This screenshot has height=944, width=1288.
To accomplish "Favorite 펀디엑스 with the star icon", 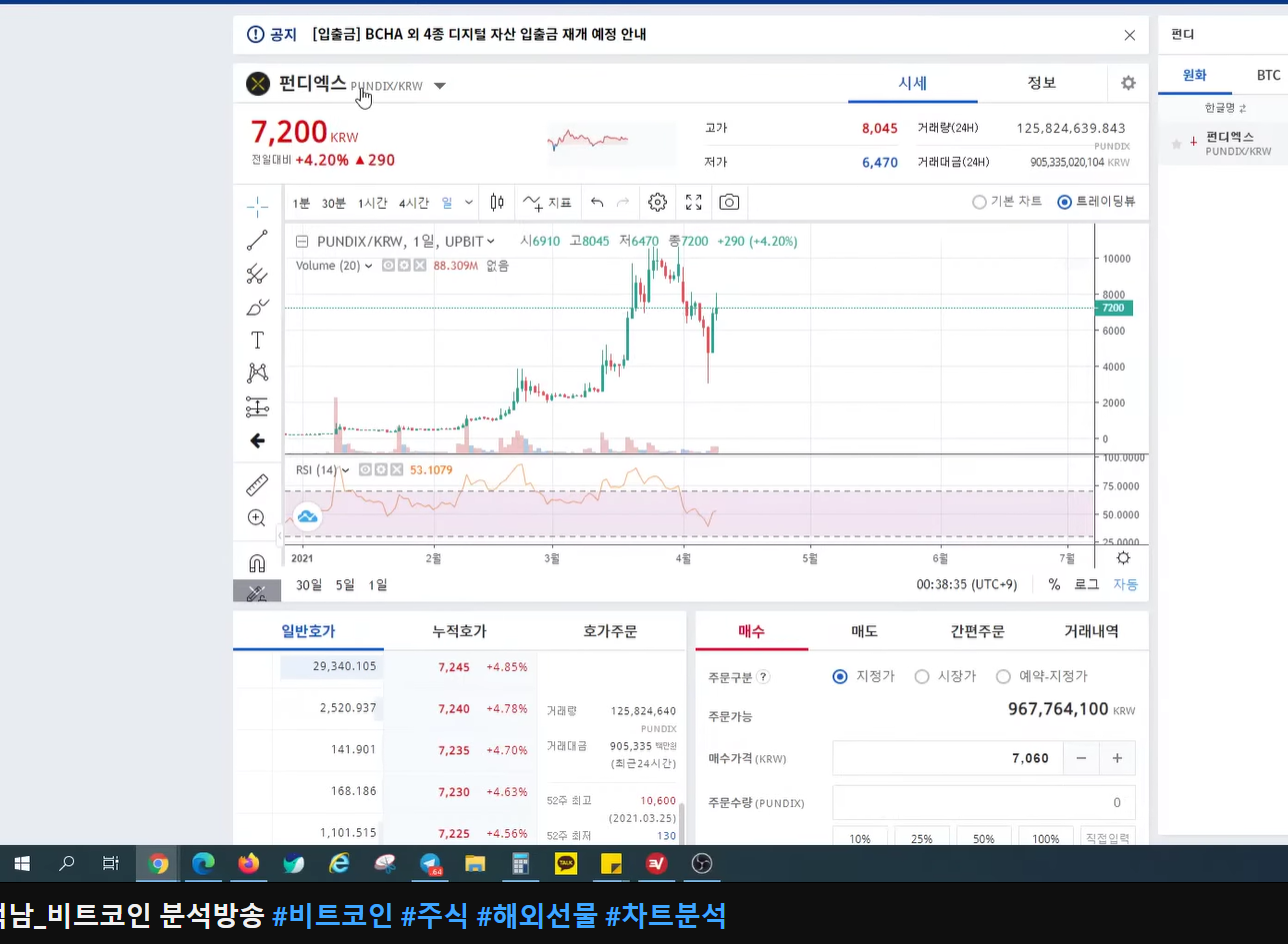I will [x=1177, y=144].
